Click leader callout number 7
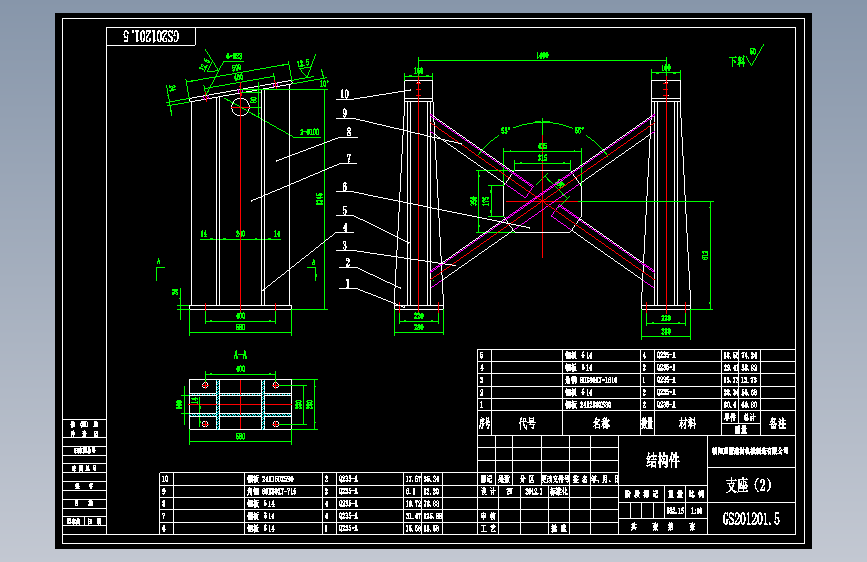The height and width of the screenshot is (562, 867). [349, 158]
